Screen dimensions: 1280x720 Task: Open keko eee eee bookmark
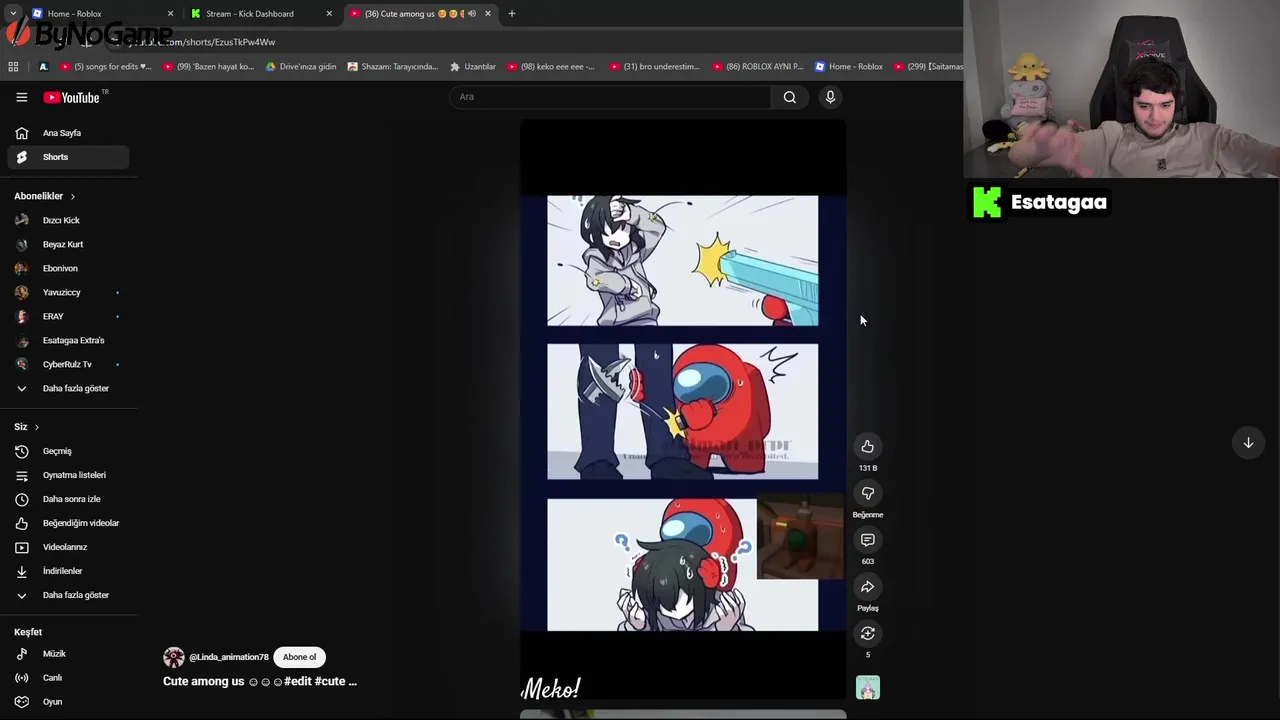tap(551, 67)
